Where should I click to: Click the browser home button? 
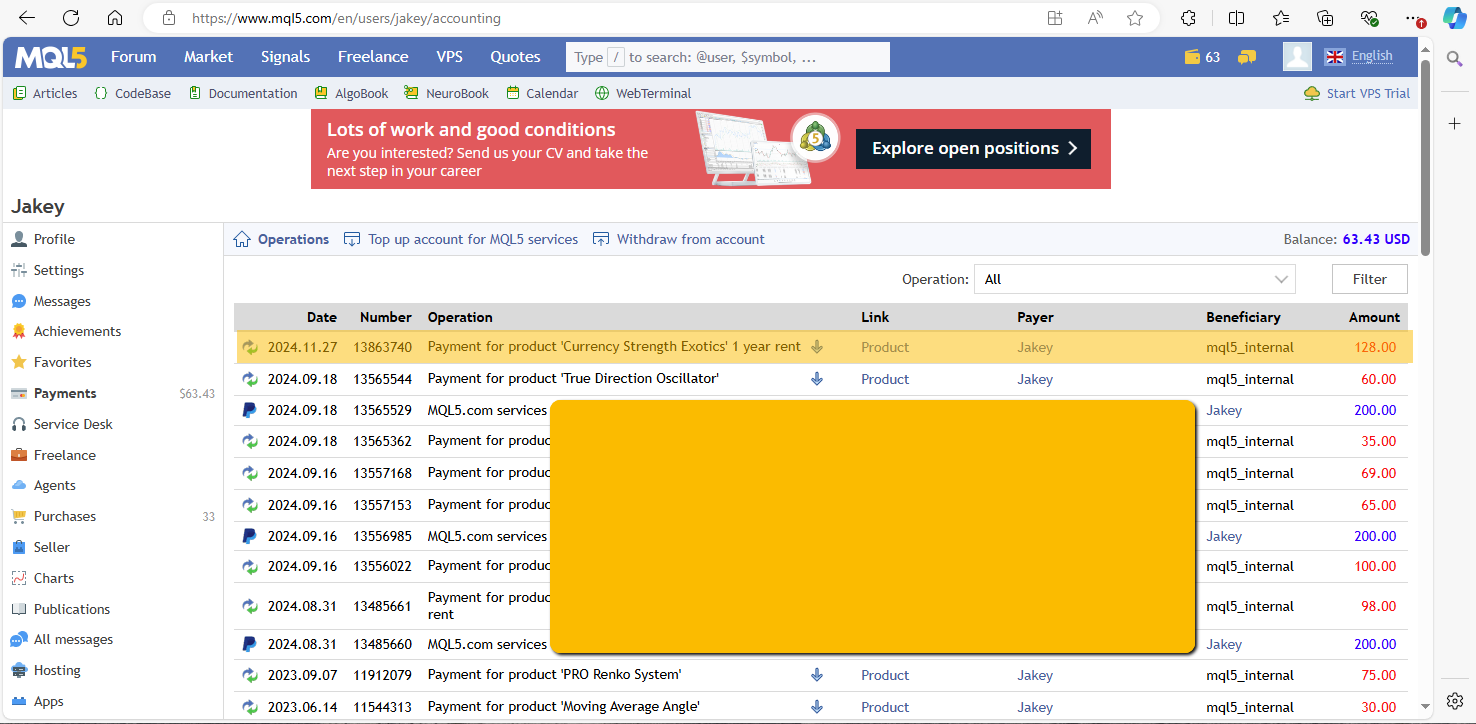tap(115, 18)
